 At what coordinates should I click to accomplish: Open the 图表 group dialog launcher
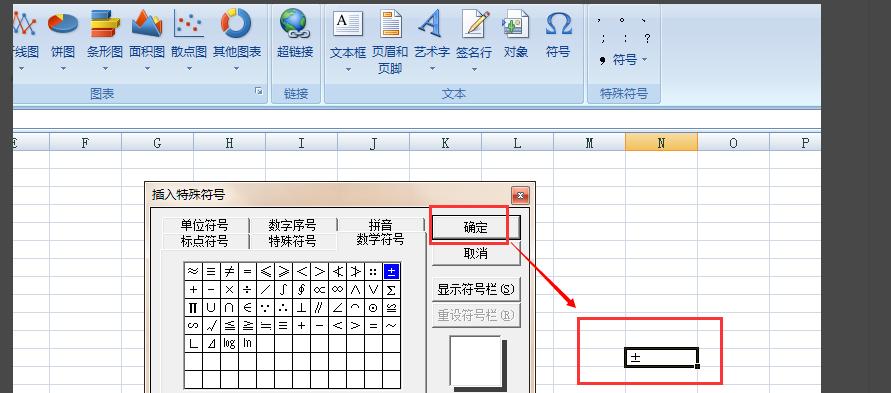tap(259, 91)
